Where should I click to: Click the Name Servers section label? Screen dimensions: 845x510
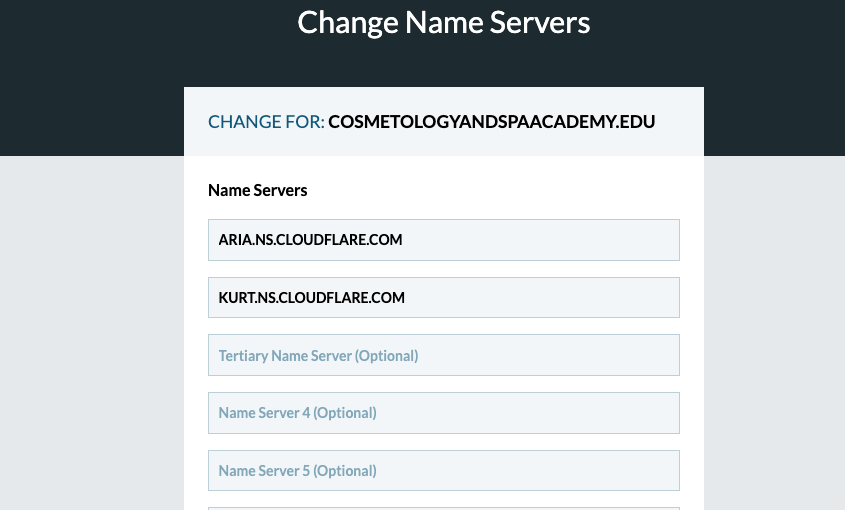tap(258, 190)
